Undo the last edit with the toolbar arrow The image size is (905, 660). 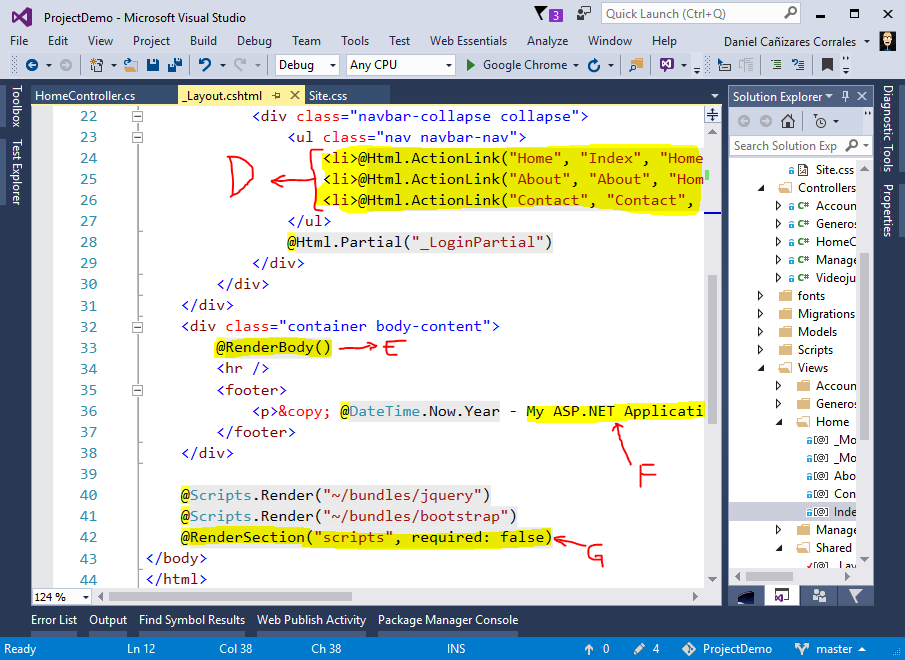(x=204, y=65)
